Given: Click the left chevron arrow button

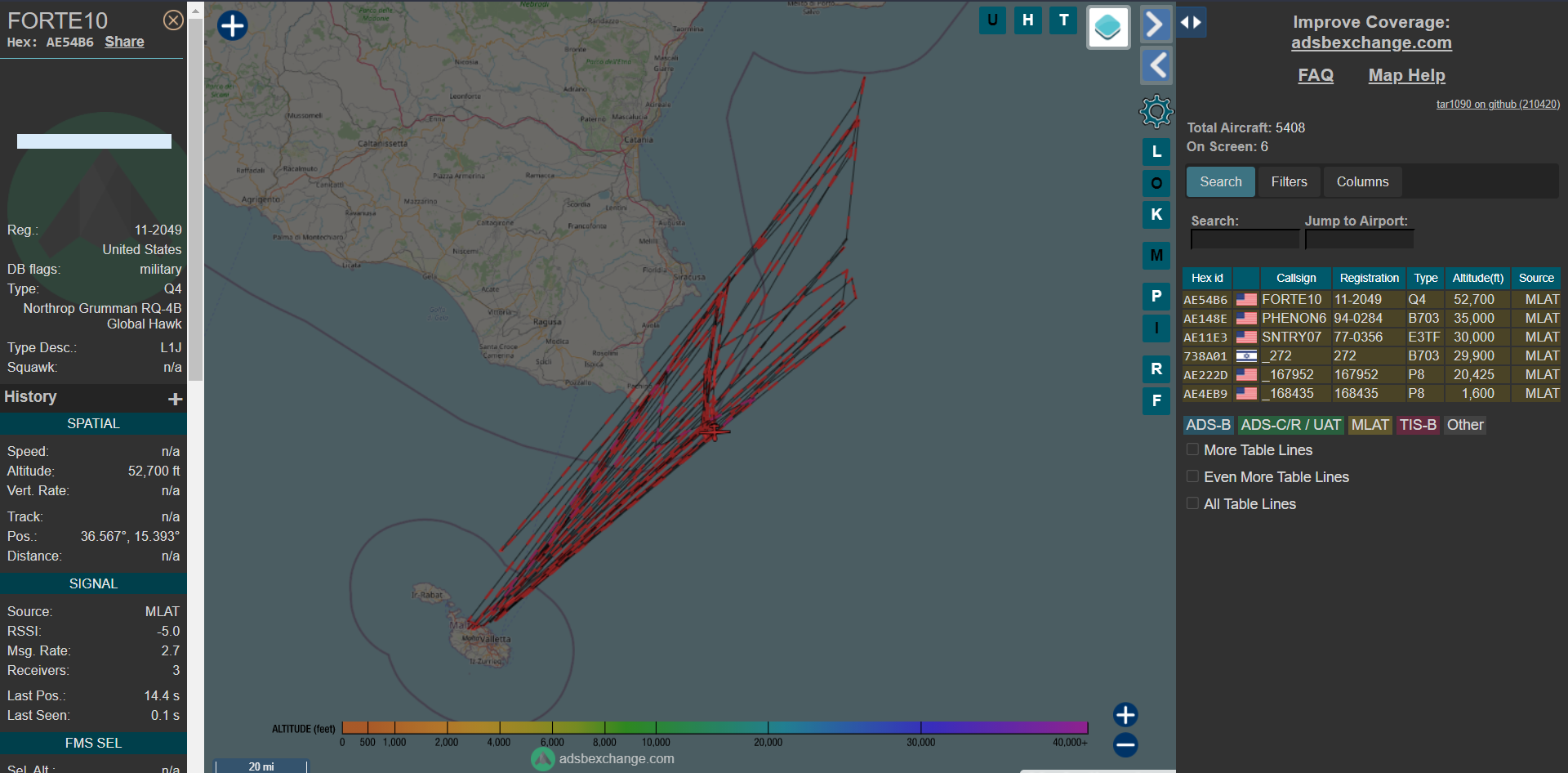Looking at the screenshot, I should click(x=1156, y=65).
